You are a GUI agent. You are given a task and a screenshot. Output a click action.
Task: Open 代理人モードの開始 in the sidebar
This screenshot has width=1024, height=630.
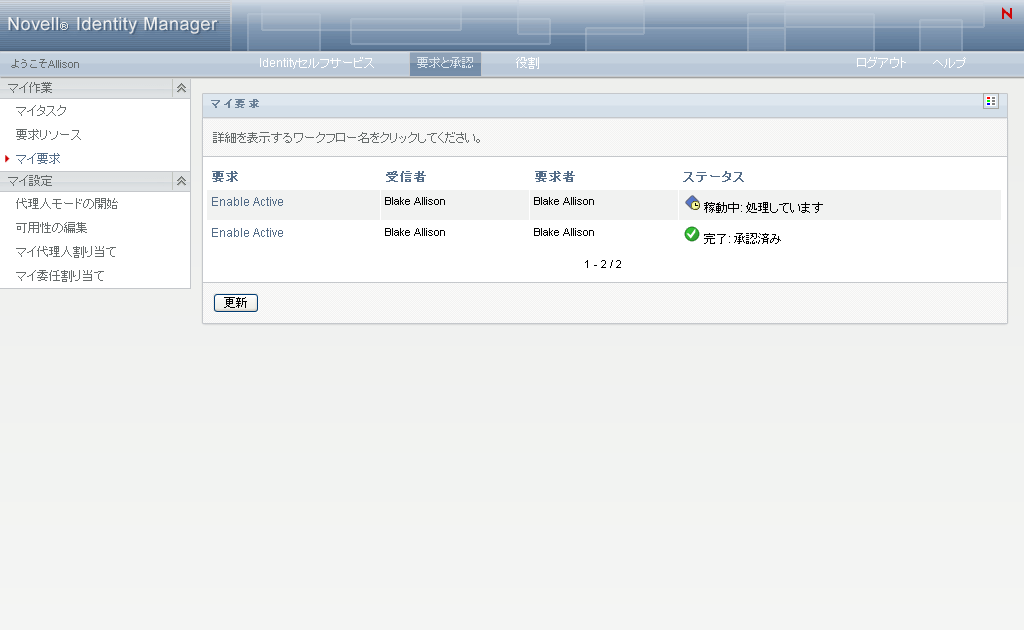tap(67, 204)
